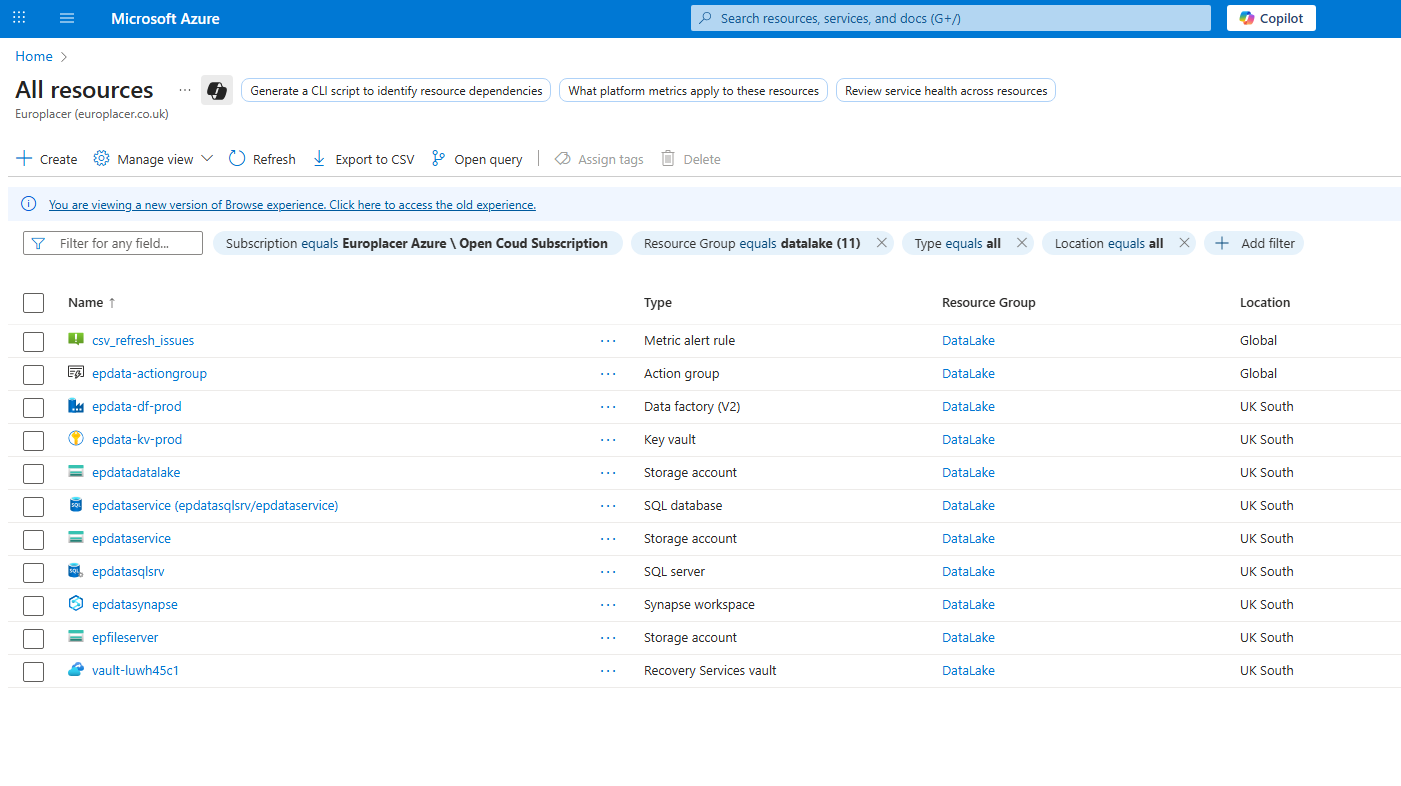
Task: Click the Open query icon
Action: click(x=438, y=158)
